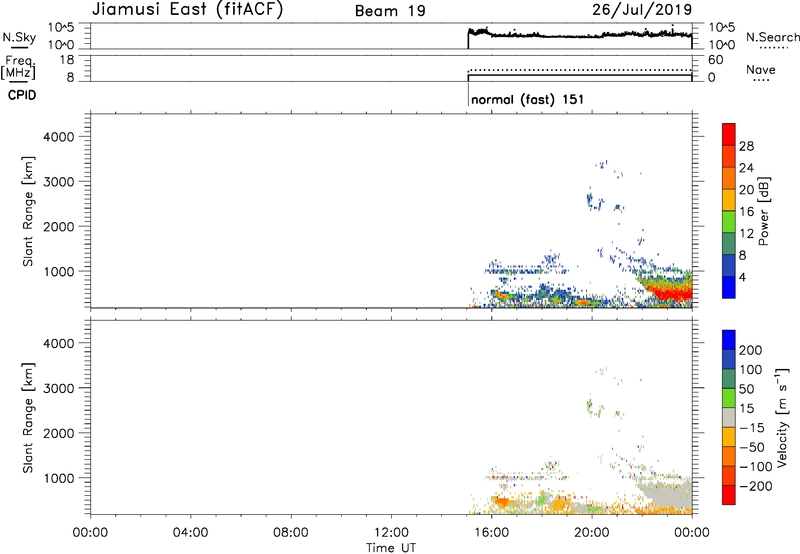Viewport: 800px width, 554px height.
Task: Click the orange velocity patch near 16:00
Action: click(x=502, y=502)
